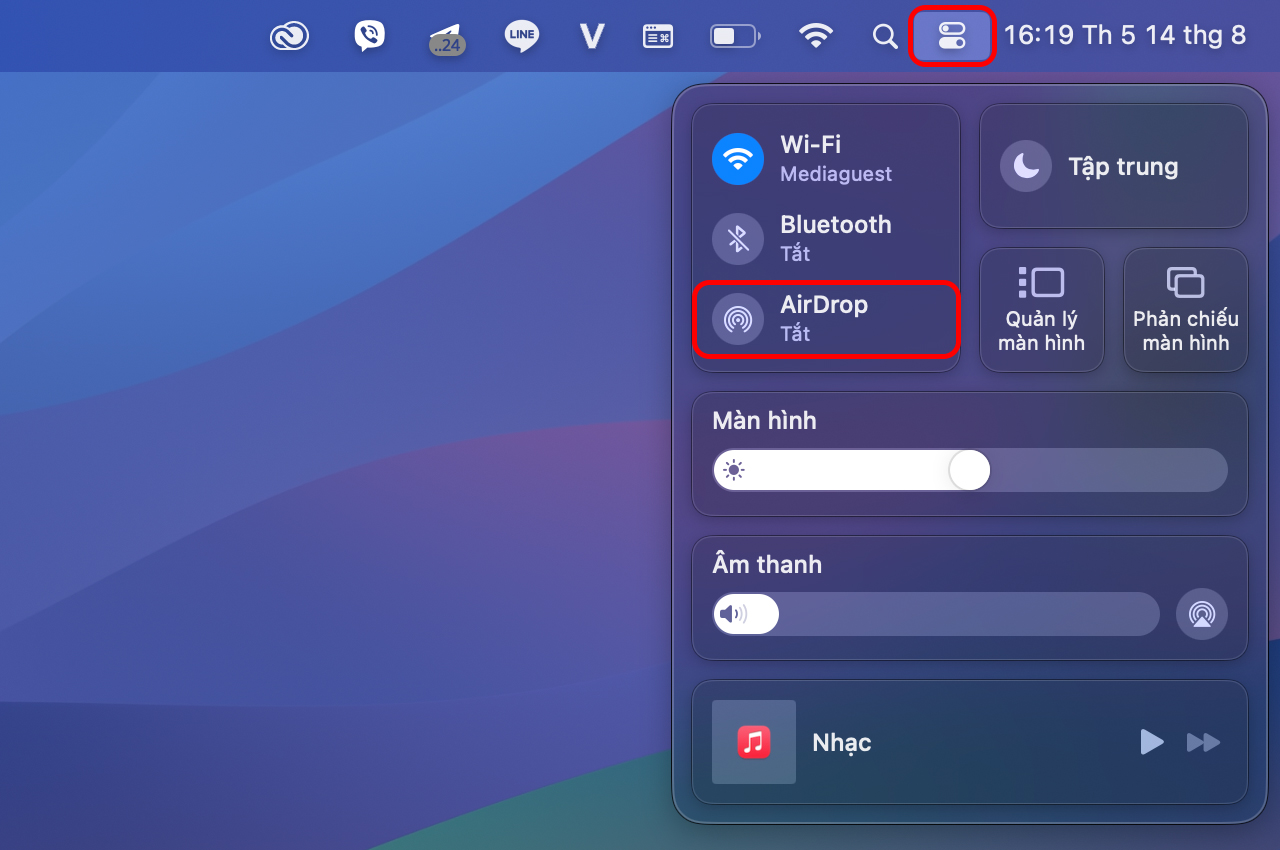Open LINE icon in menu bar
1280x850 pixels.
pyautogui.click(x=522, y=36)
